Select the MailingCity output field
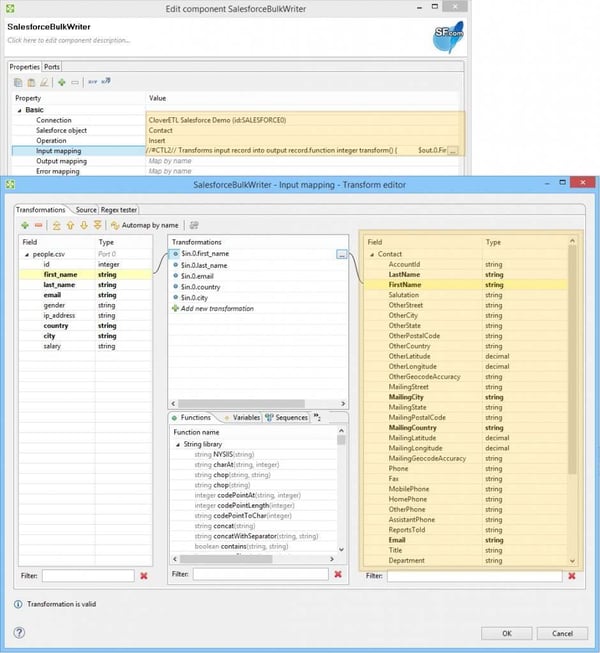 pyautogui.click(x=466, y=397)
